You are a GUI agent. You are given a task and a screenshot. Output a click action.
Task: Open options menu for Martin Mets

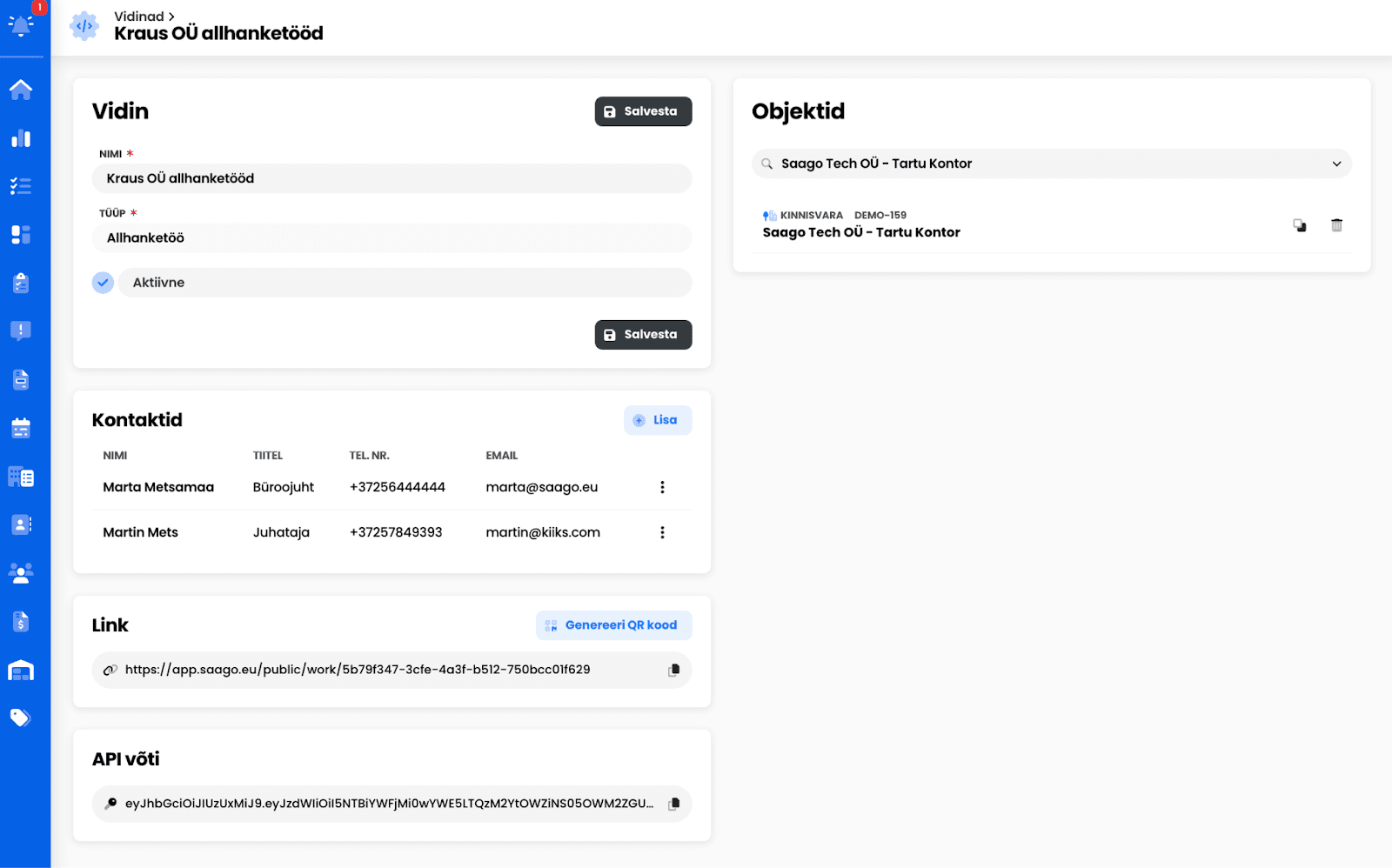pyautogui.click(x=662, y=532)
